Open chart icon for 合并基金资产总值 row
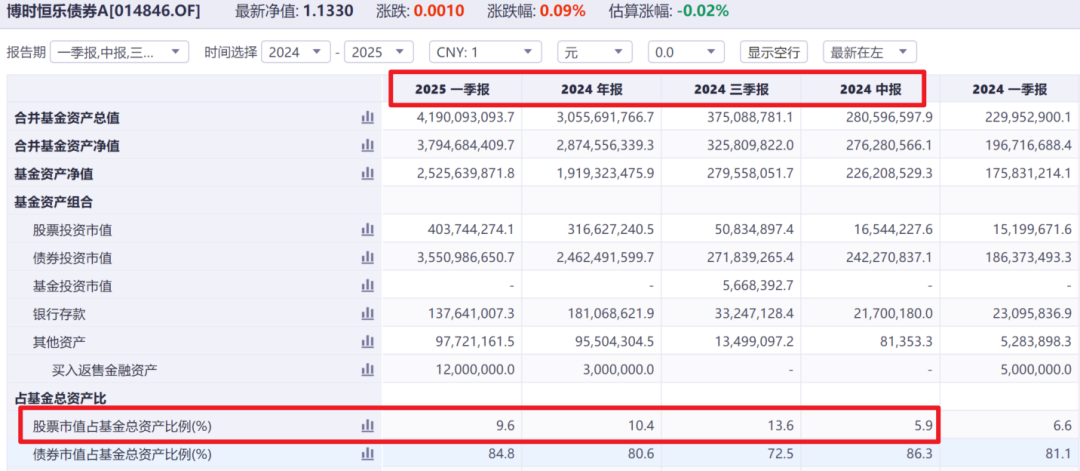The width and height of the screenshot is (1080, 471). pyautogui.click(x=367, y=118)
